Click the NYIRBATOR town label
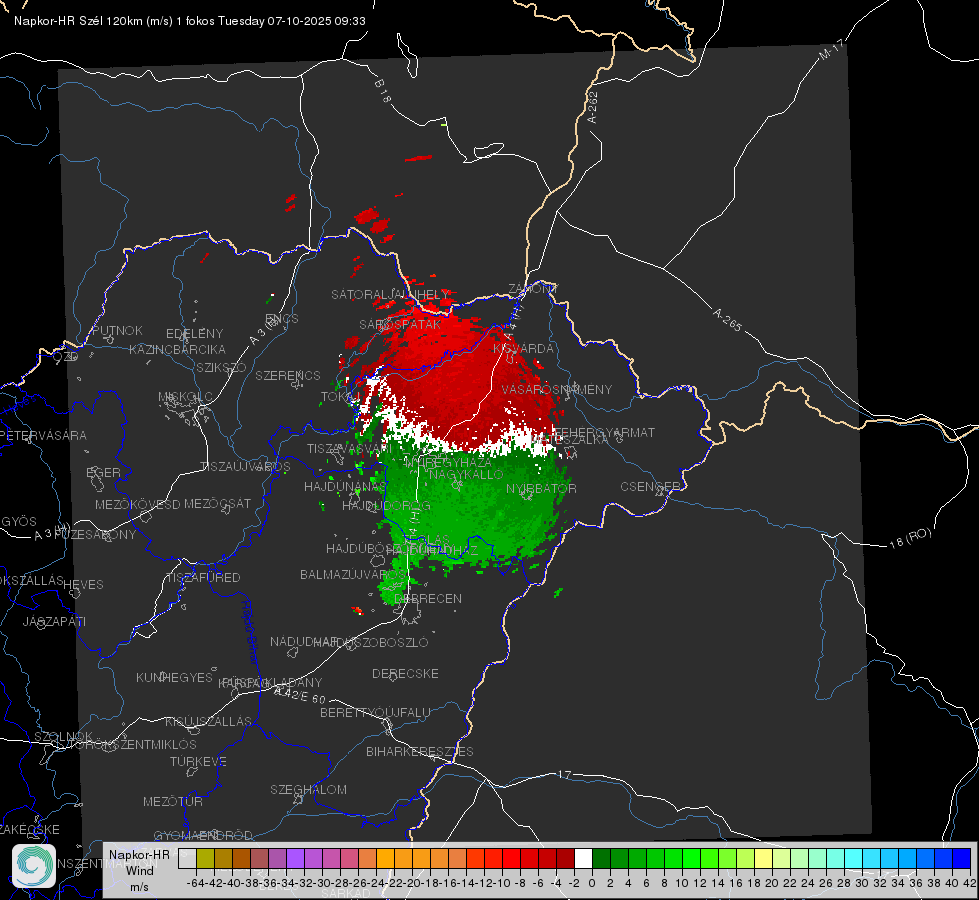The height and width of the screenshot is (900, 979). click(541, 488)
